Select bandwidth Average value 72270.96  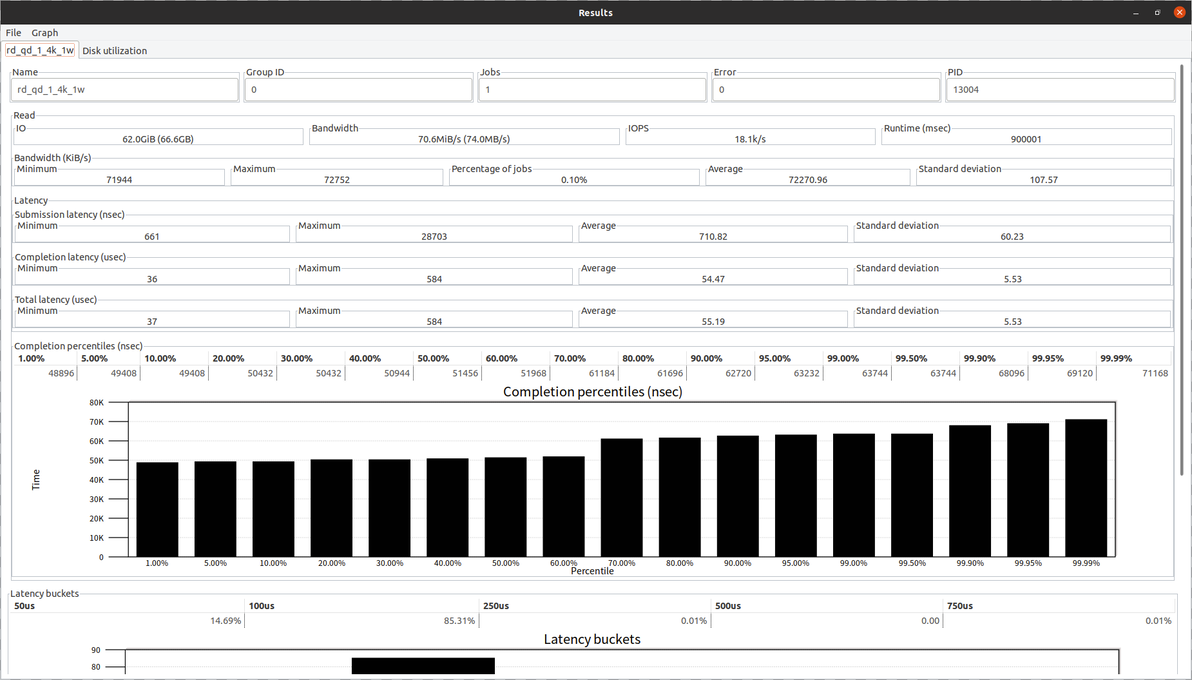pos(808,180)
